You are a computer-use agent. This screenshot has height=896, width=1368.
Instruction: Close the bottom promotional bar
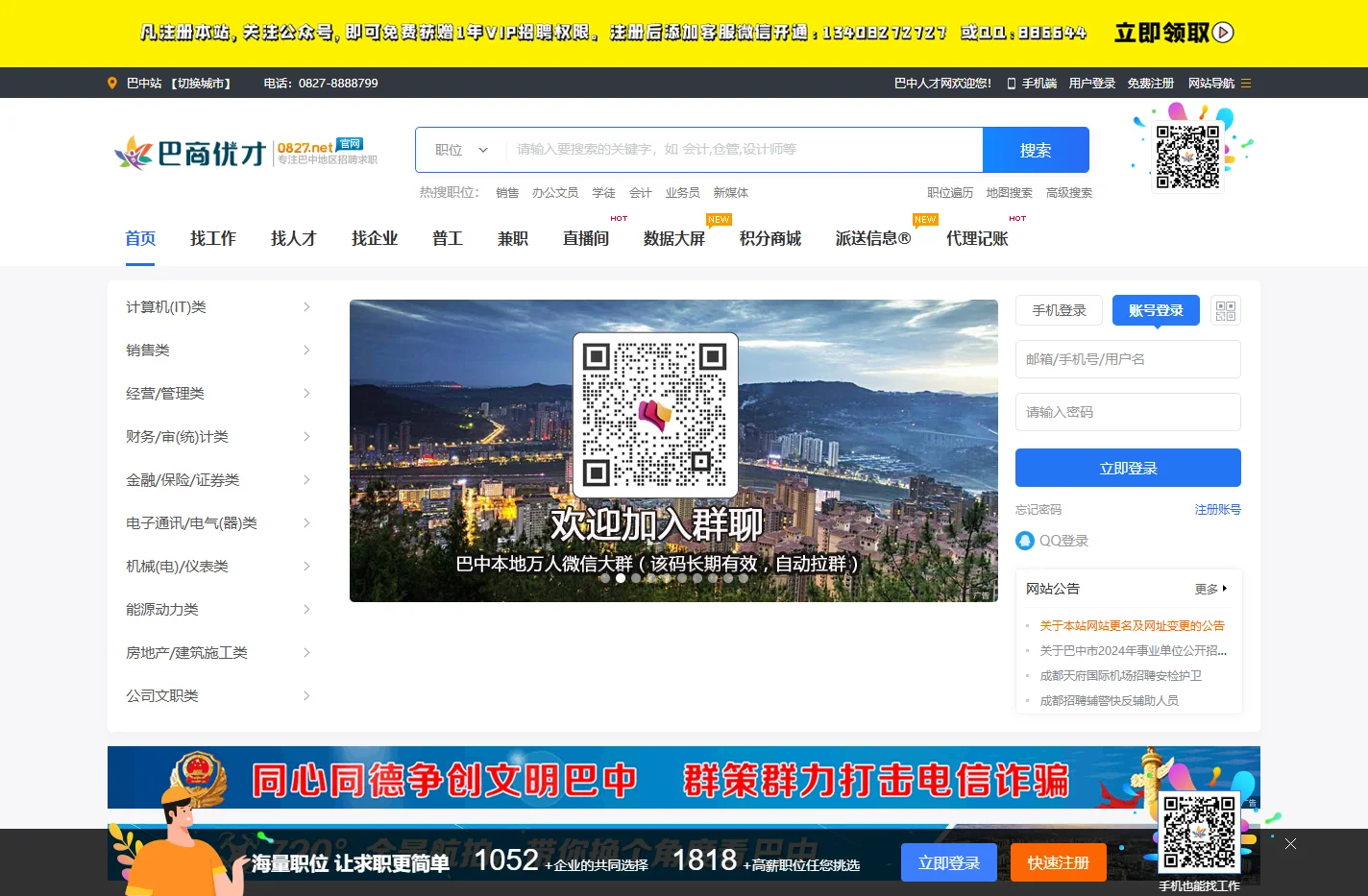(x=1290, y=843)
